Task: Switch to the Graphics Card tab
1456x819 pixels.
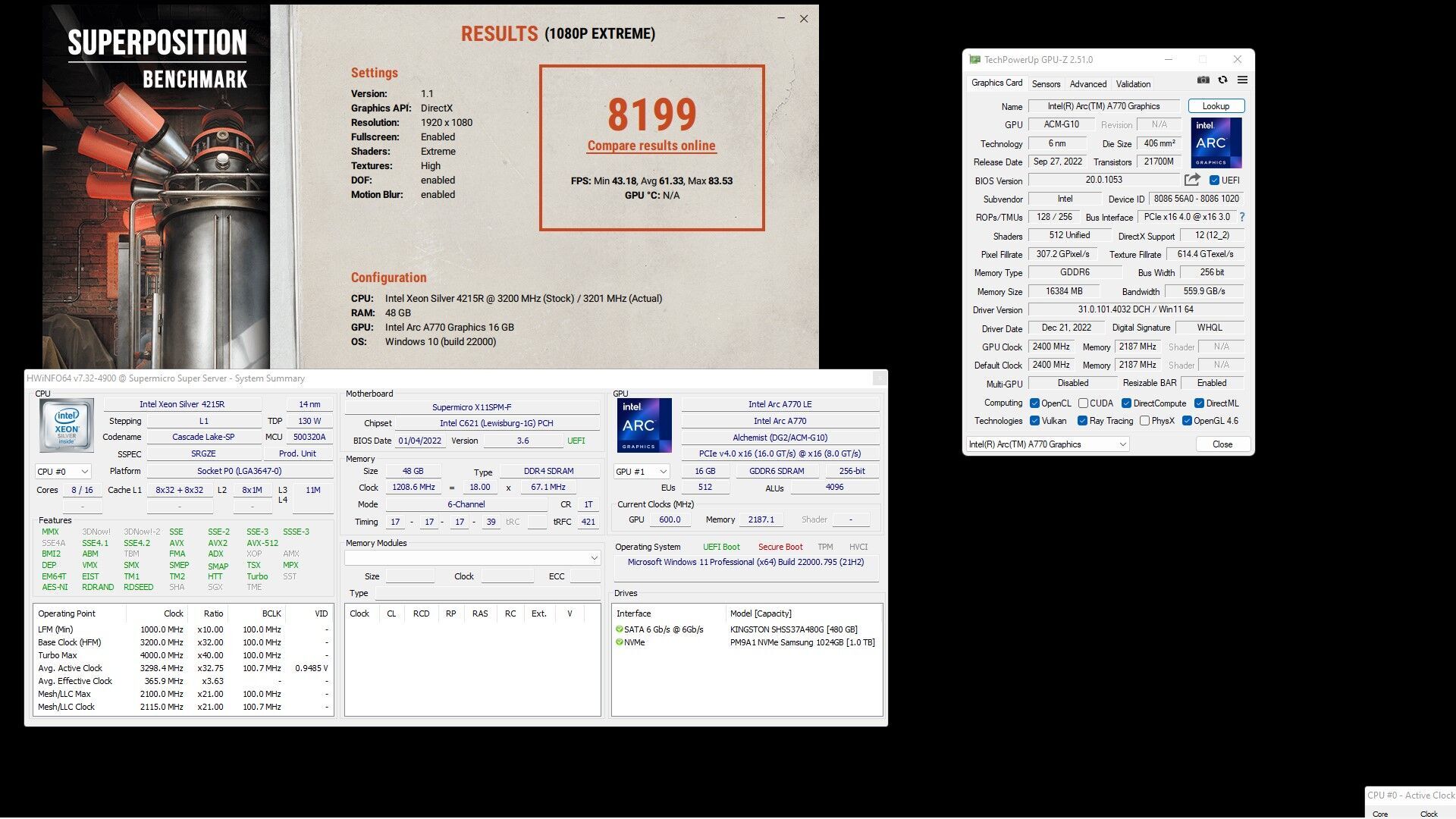Action: tap(996, 83)
